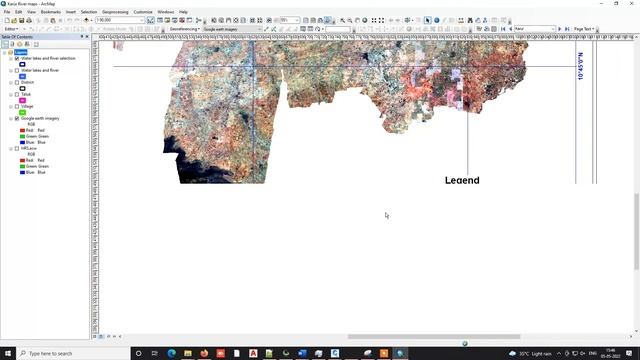Viewport: 640px width, 360px height.
Task: Click the Open map document icon
Action: coord(14,20)
